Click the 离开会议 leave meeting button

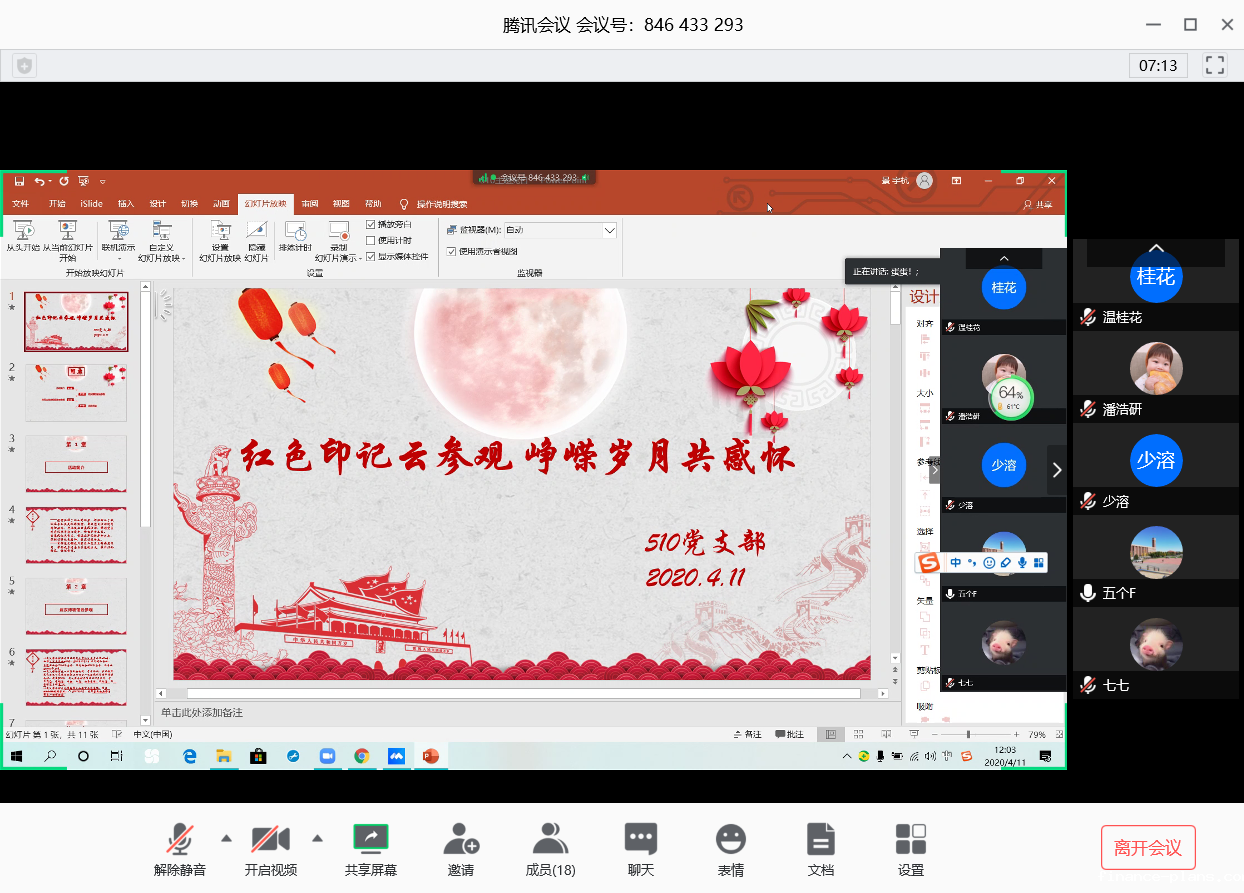click(1147, 848)
